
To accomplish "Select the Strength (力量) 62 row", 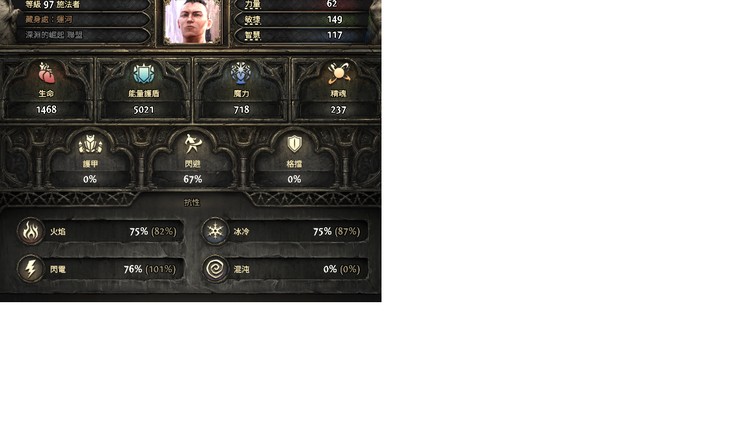I will tap(301, 5).
